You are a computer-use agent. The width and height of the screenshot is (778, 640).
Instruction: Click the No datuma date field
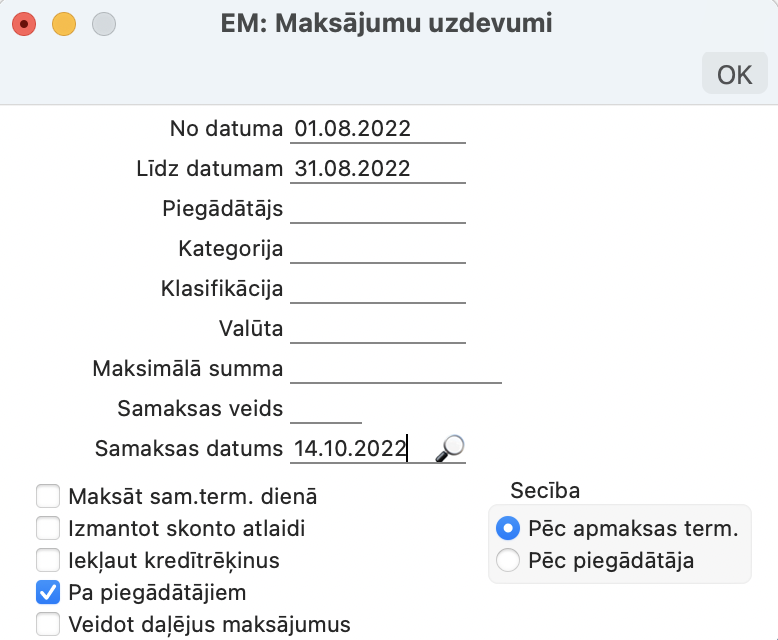pyautogui.click(x=378, y=129)
